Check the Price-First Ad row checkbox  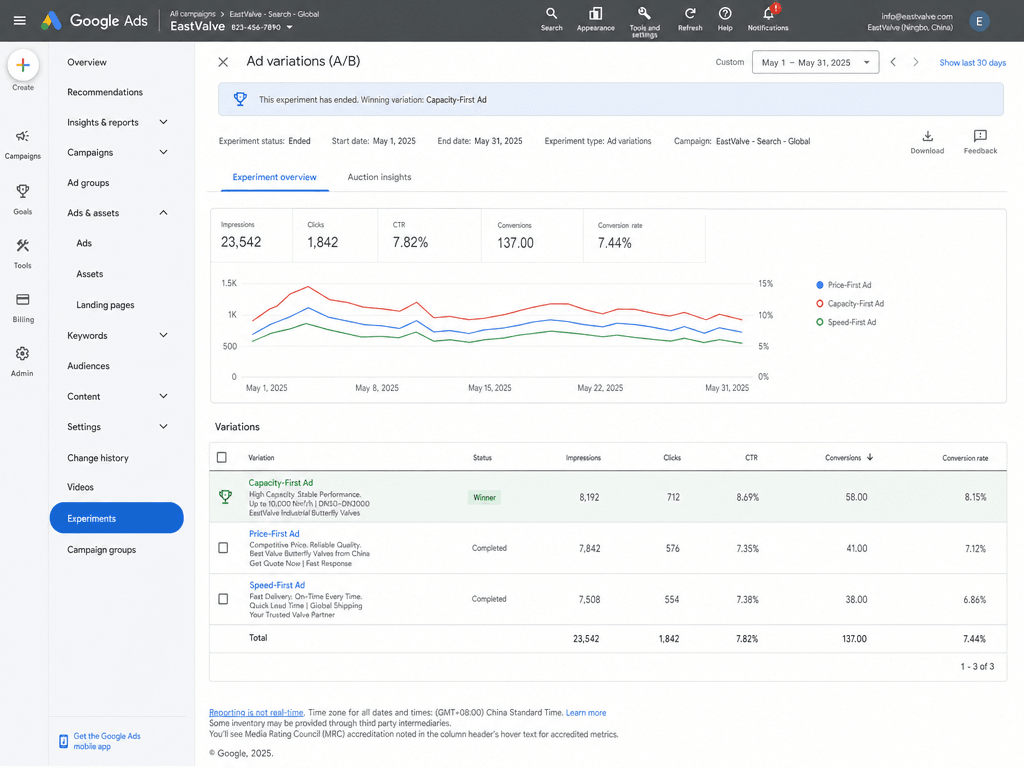(x=223, y=549)
